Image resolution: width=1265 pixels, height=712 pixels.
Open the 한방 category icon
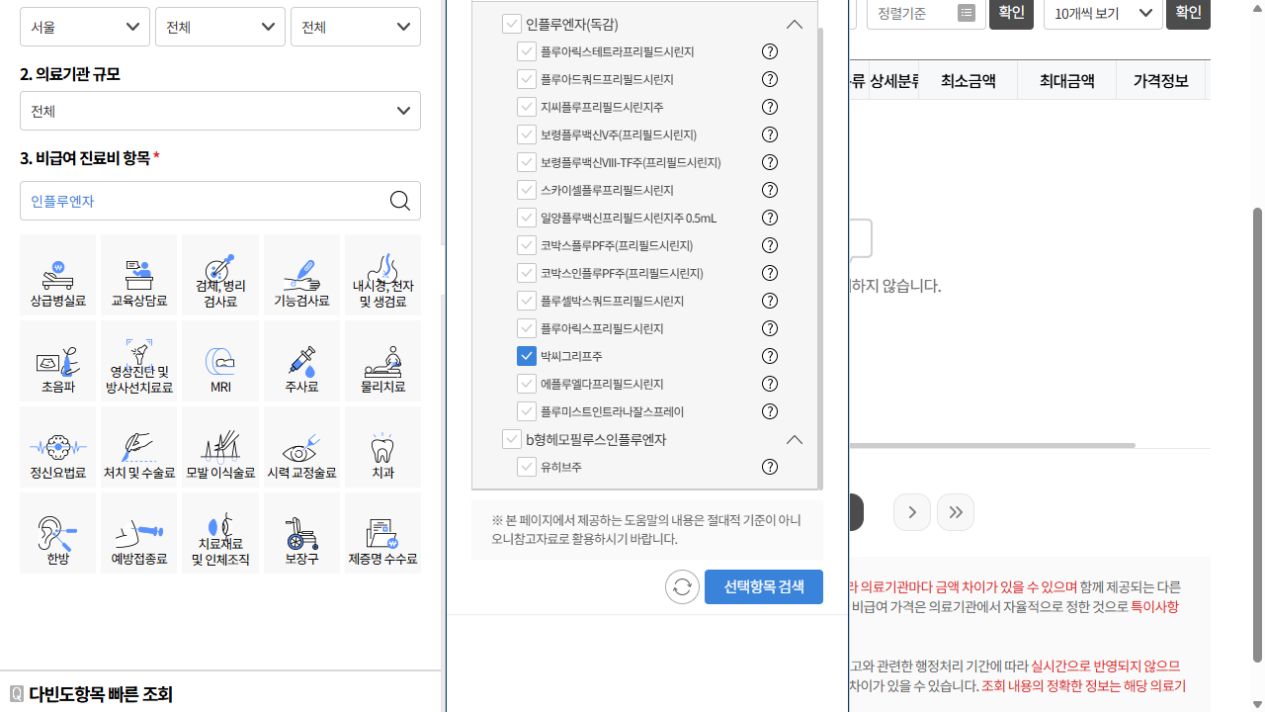pyautogui.click(x=58, y=533)
